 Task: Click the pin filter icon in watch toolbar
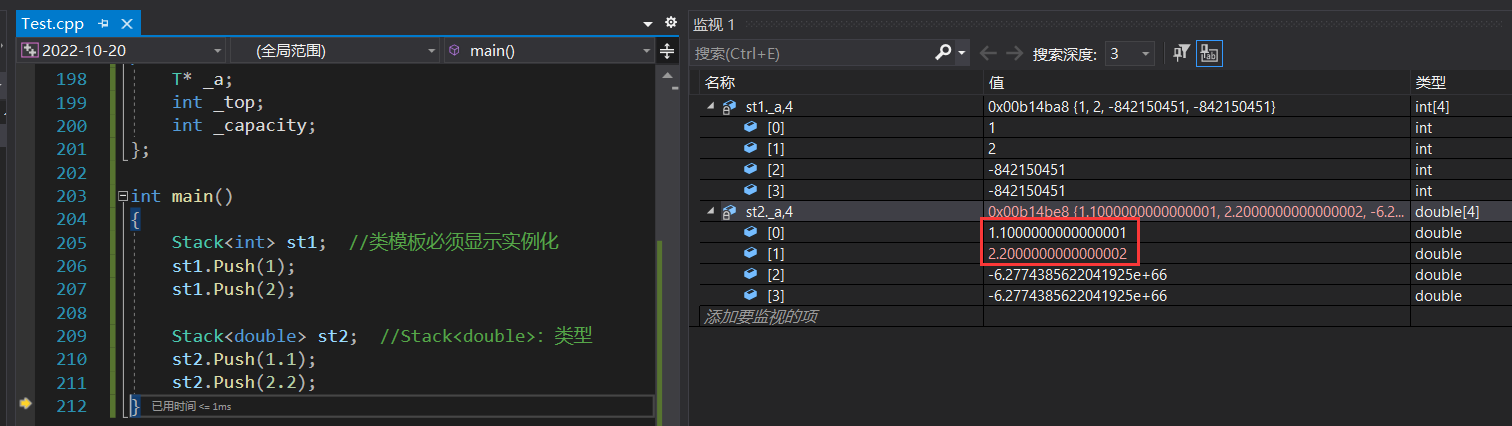point(1181,53)
